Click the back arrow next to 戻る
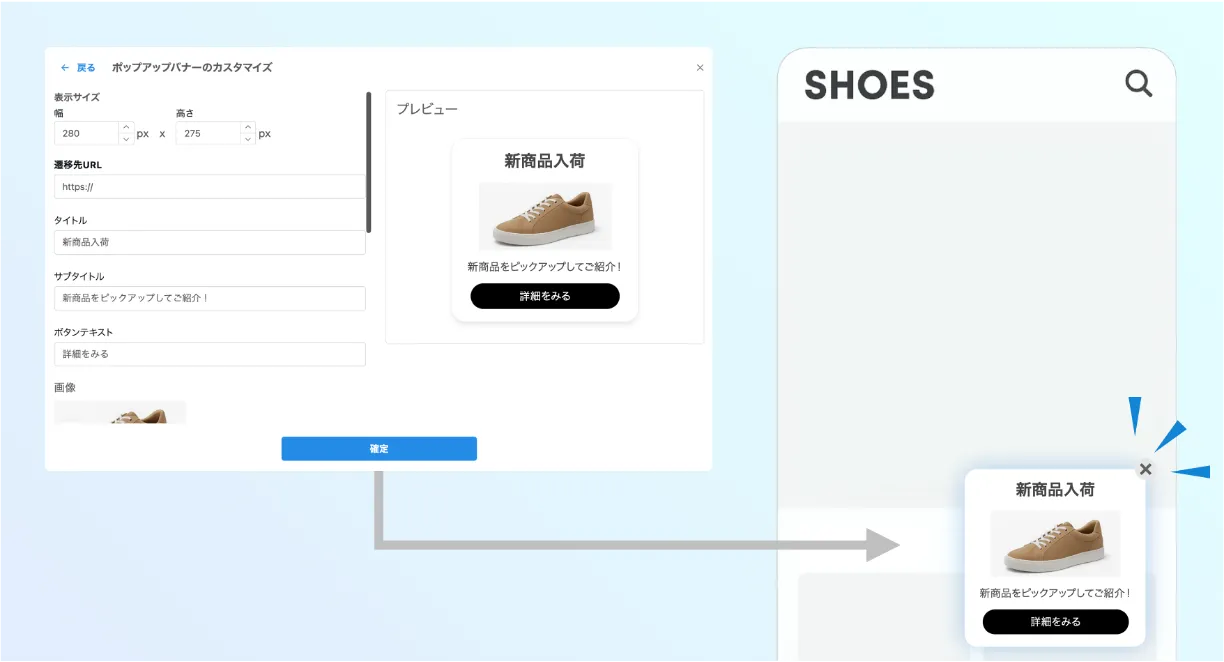Image resolution: width=1224 pixels, height=662 pixels. (65, 68)
